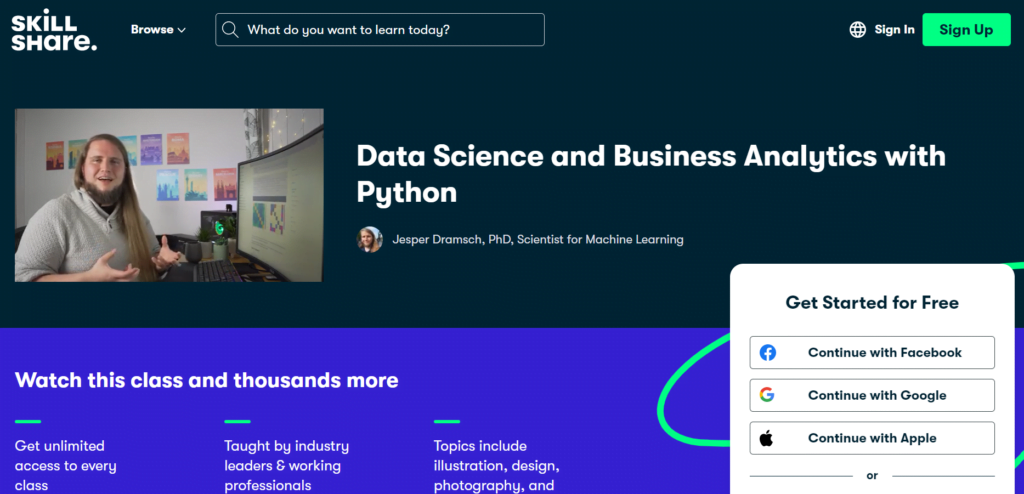
Task: Click the Get Started for Free heading
Action: (872, 303)
